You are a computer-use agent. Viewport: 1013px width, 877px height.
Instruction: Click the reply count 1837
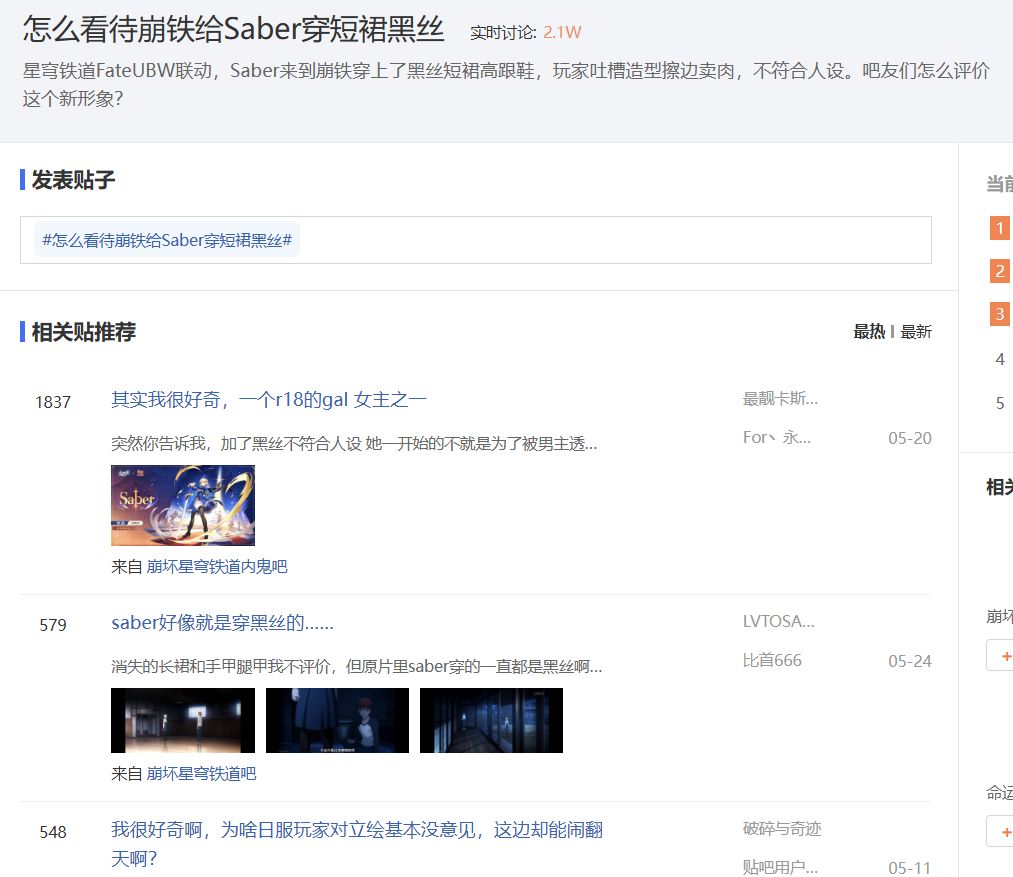click(x=53, y=402)
